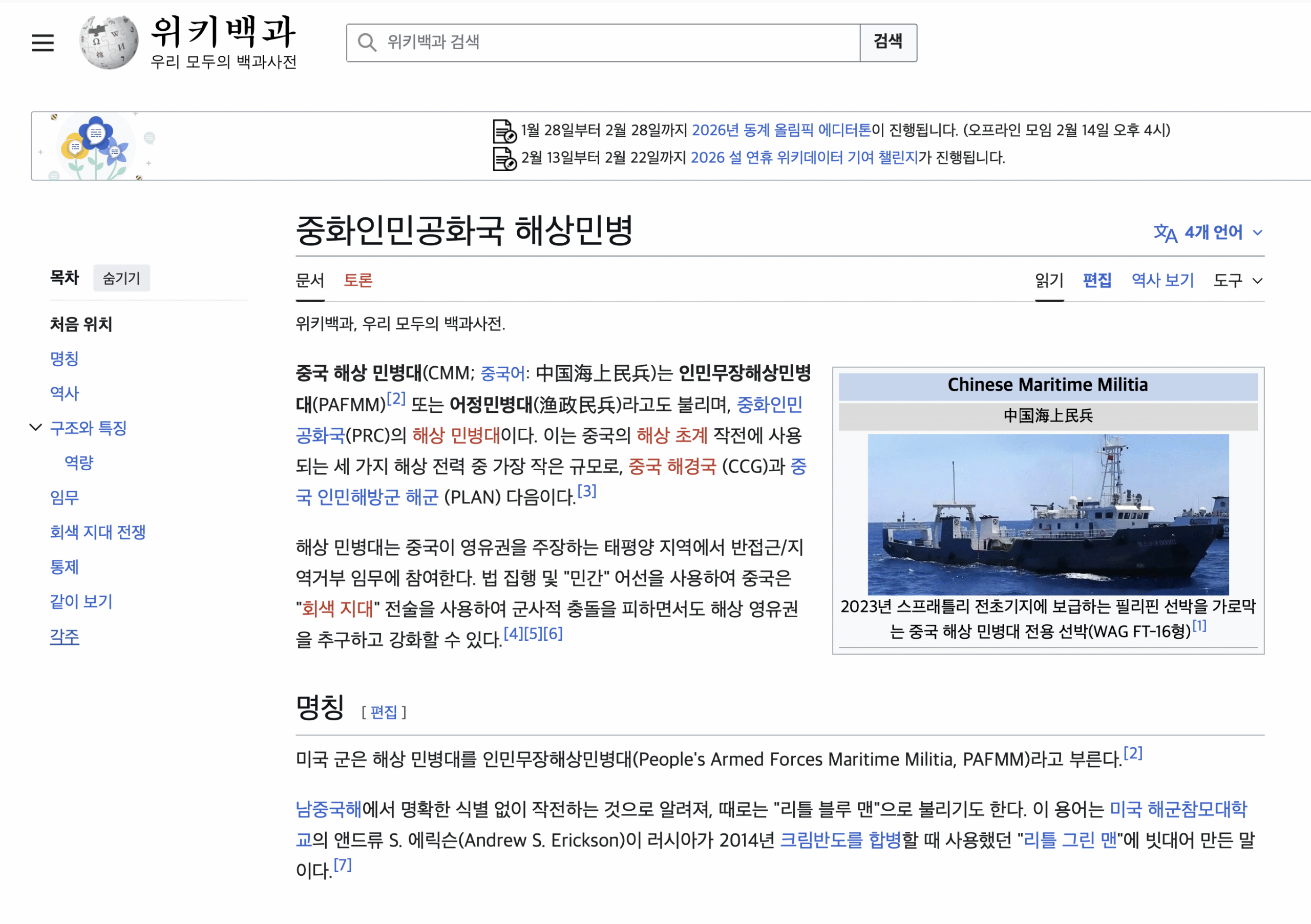Edit the 명칭 section via 편집 link
1311x924 pixels.
tap(383, 712)
